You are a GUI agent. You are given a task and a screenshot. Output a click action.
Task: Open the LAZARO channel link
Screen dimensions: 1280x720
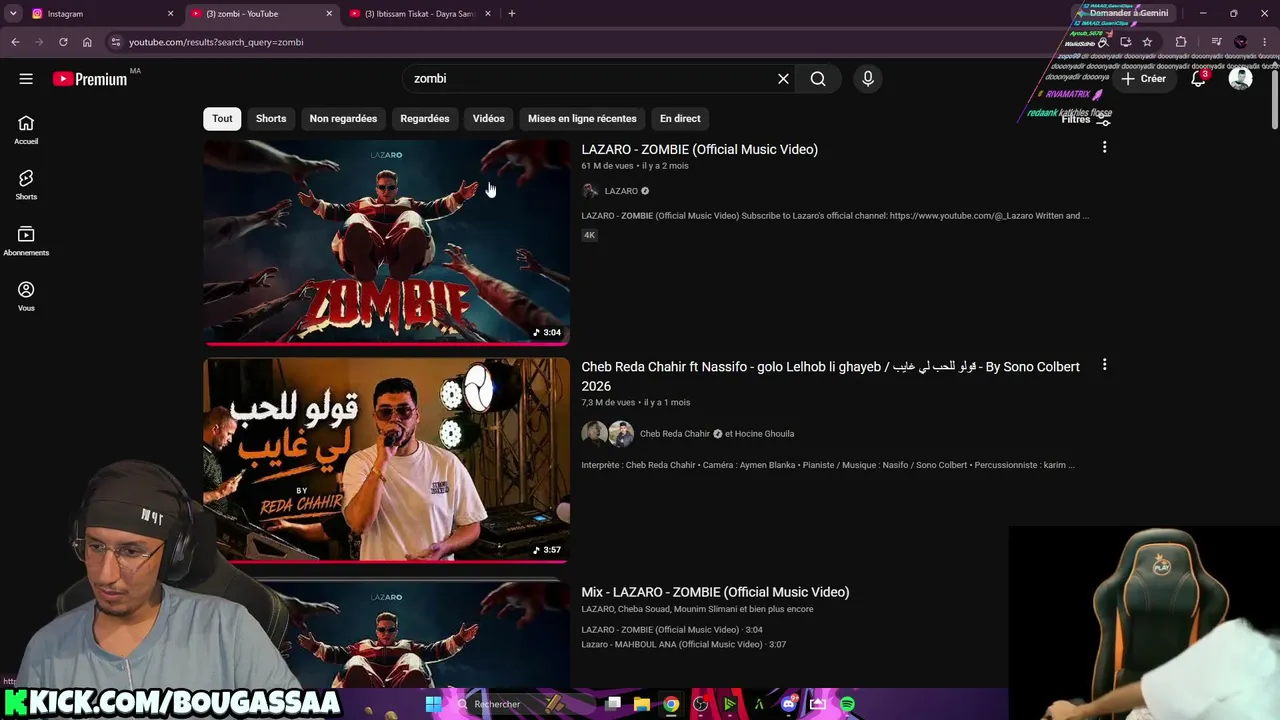point(621,191)
